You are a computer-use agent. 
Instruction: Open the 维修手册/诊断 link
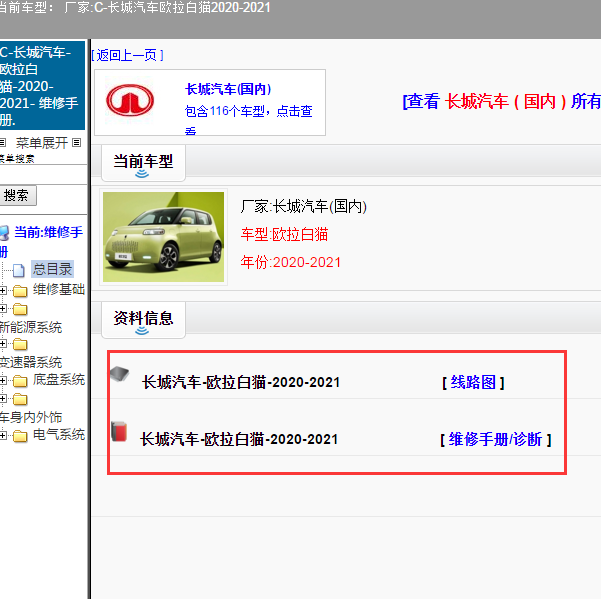(x=496, y=439)
